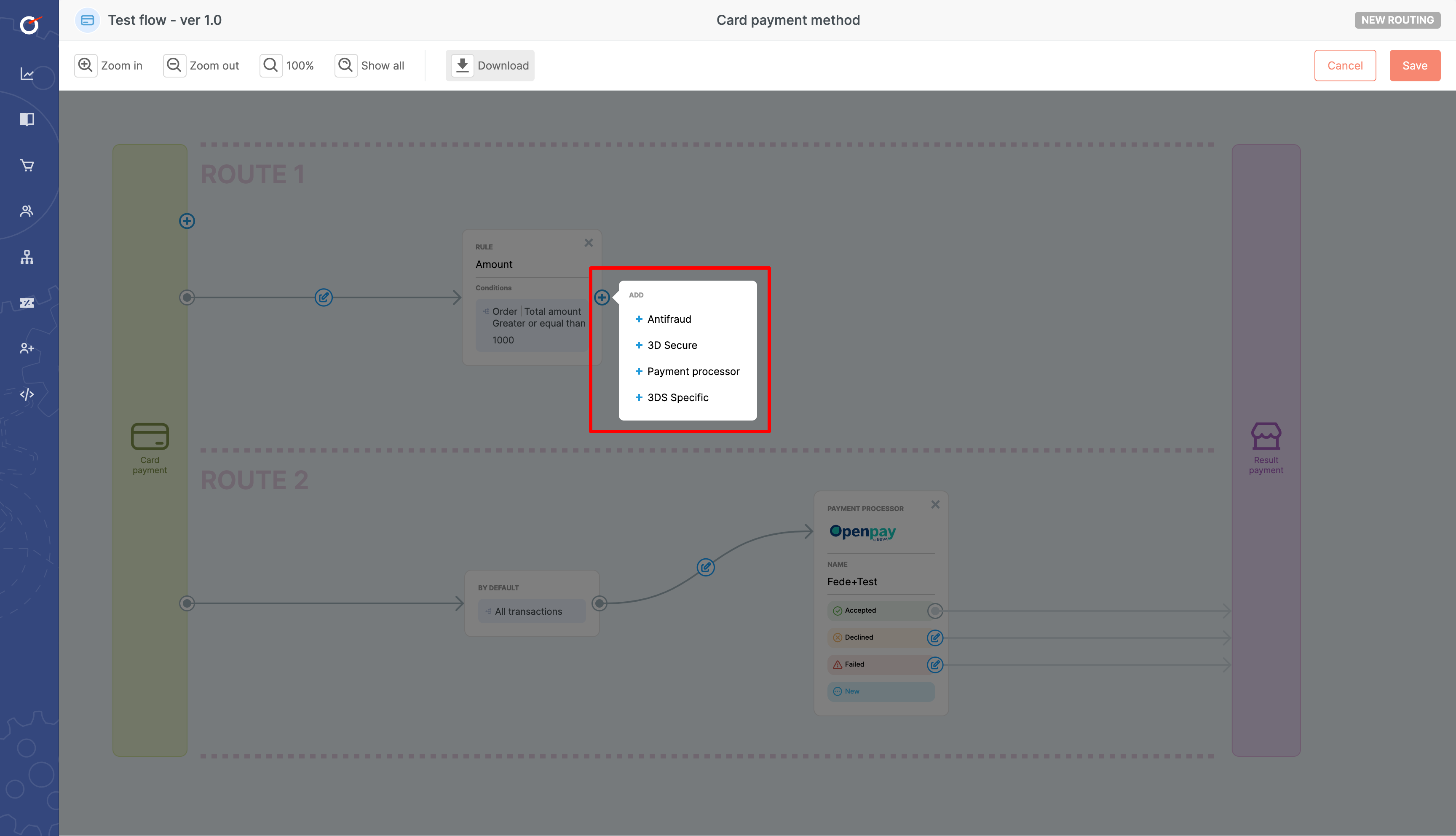This screenshot has width=1456, height=836.
Task: Select the New status row
Action: point(881,692)
